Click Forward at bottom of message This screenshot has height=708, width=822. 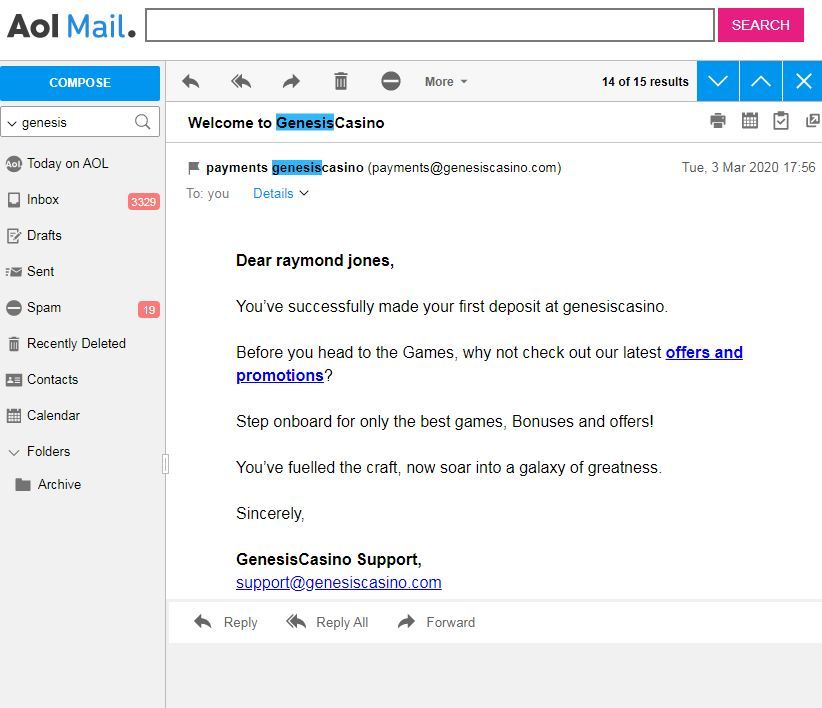437,622
